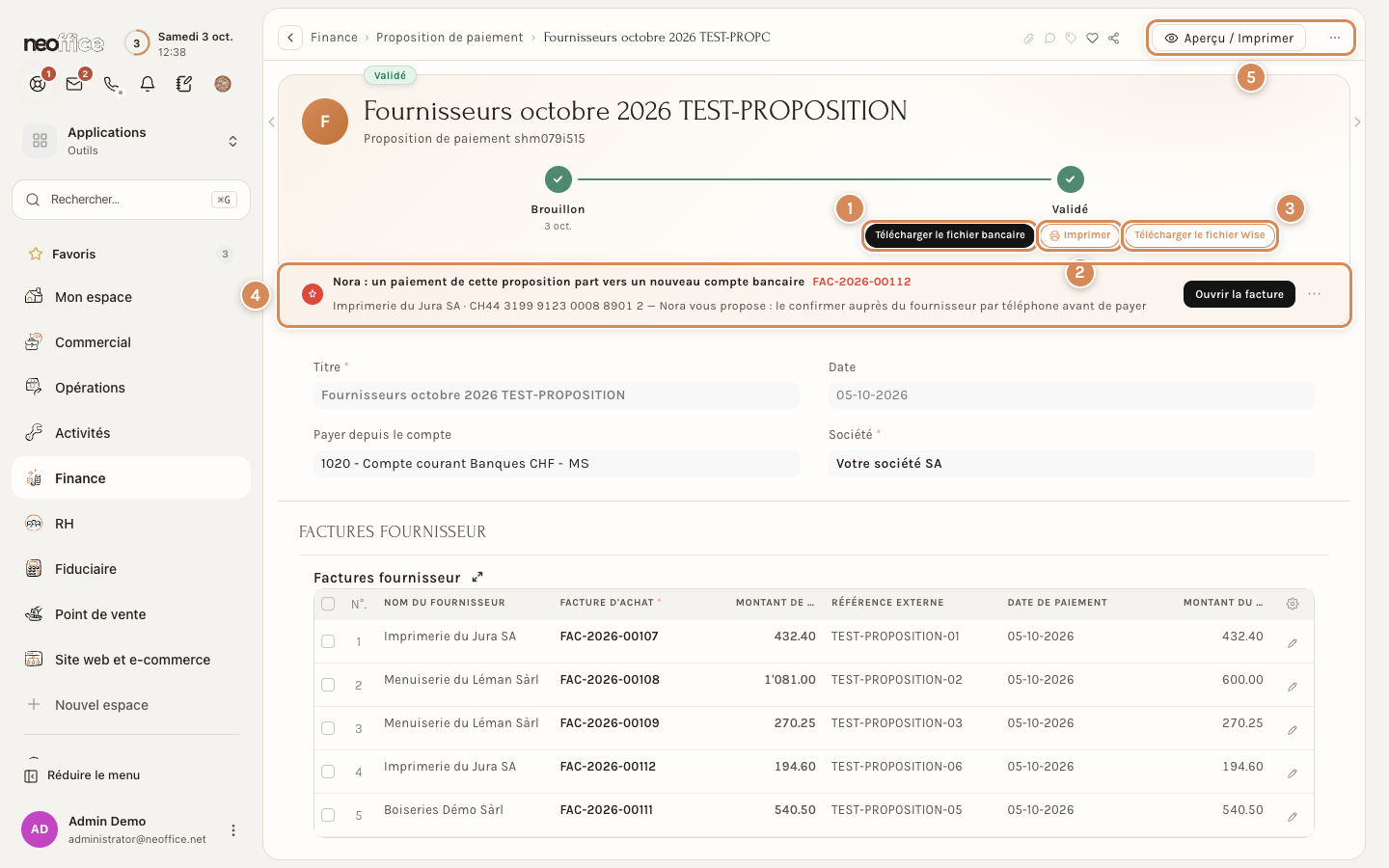
Task: Go back using the breadcrumb back arrow
Action: point(290,38)
